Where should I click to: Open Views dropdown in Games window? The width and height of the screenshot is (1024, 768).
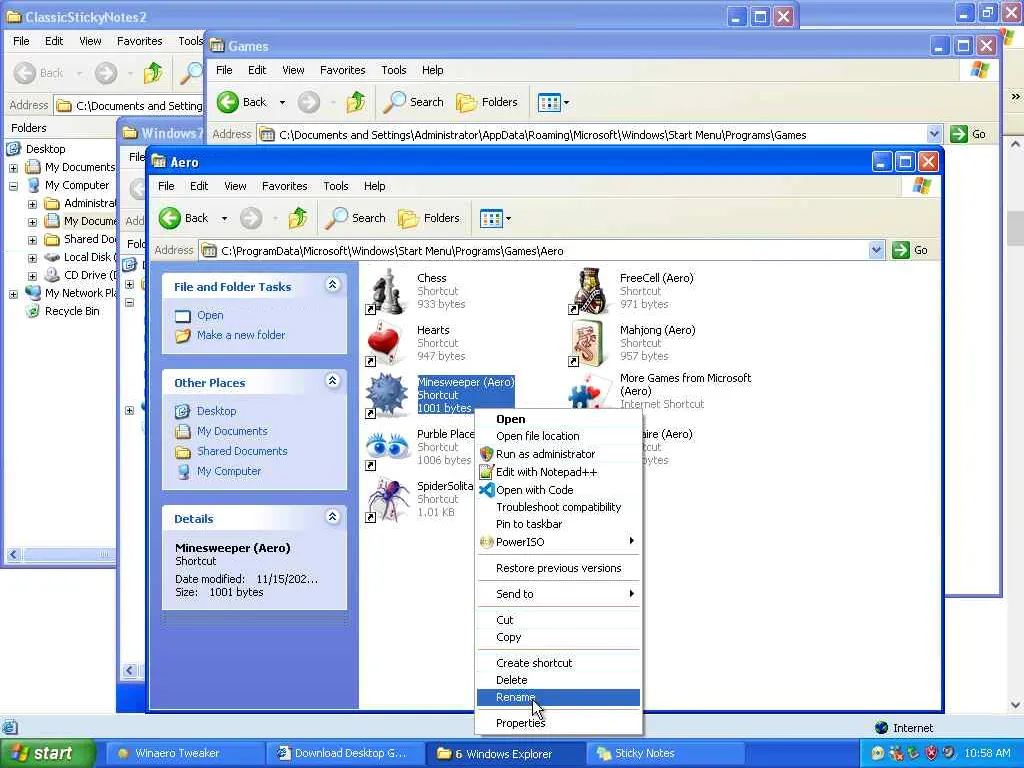pos(553,102)
